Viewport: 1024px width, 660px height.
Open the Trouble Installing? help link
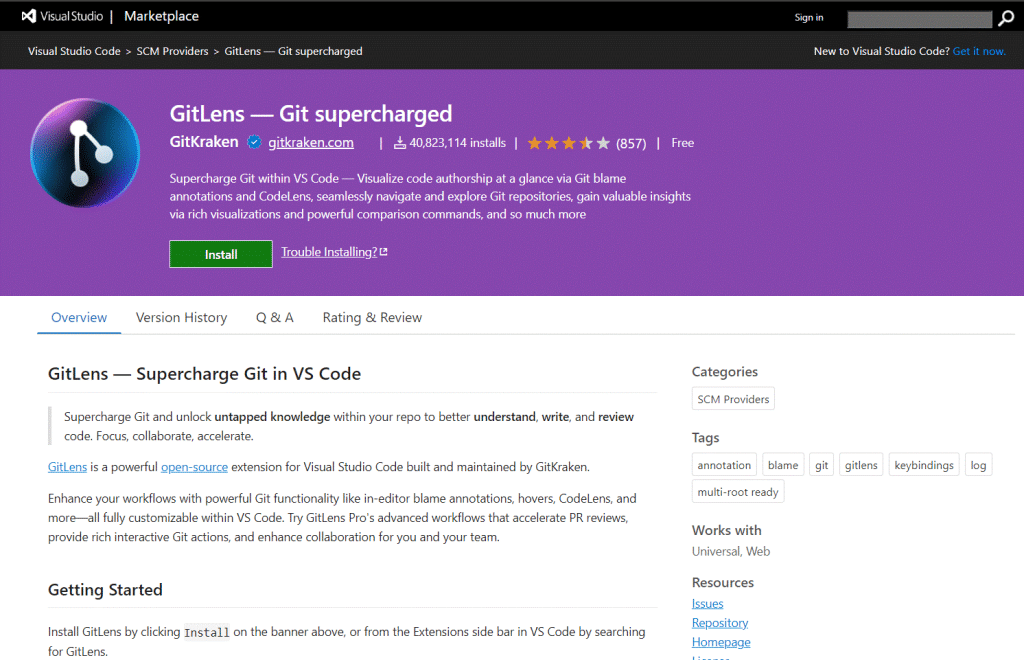[x=329, y=252]
